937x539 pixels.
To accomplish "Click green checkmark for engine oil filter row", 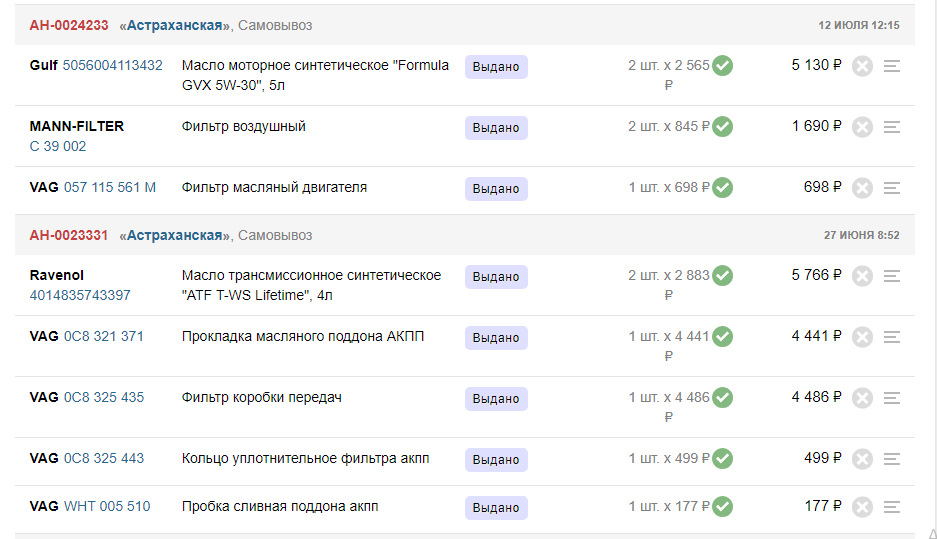I will click(722, 187).
